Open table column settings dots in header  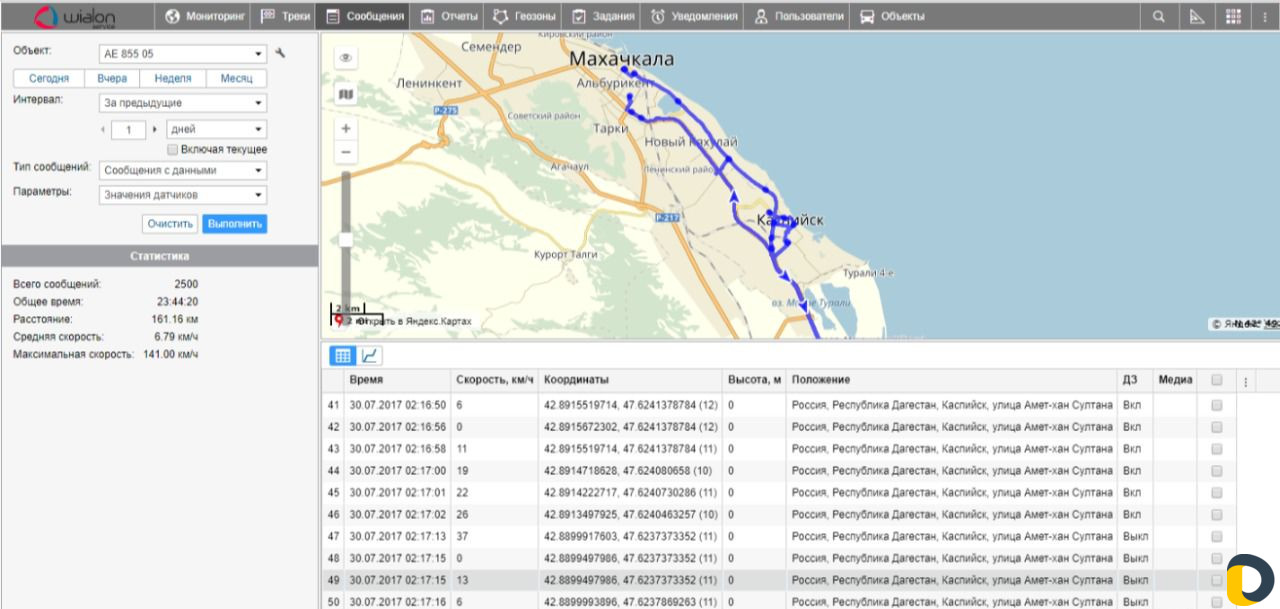[x=1245, y=381]
